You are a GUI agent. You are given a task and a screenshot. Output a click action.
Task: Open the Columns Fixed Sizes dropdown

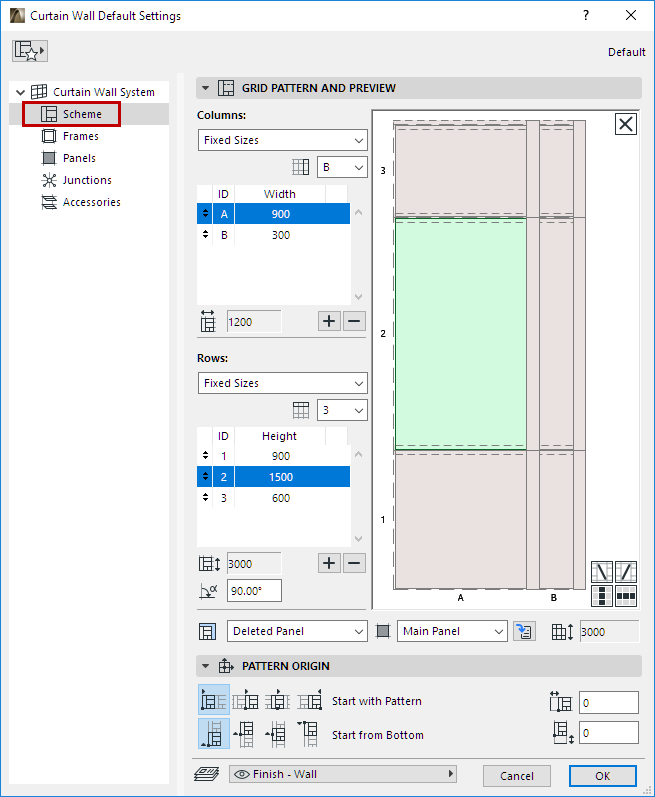pos(283,140)
